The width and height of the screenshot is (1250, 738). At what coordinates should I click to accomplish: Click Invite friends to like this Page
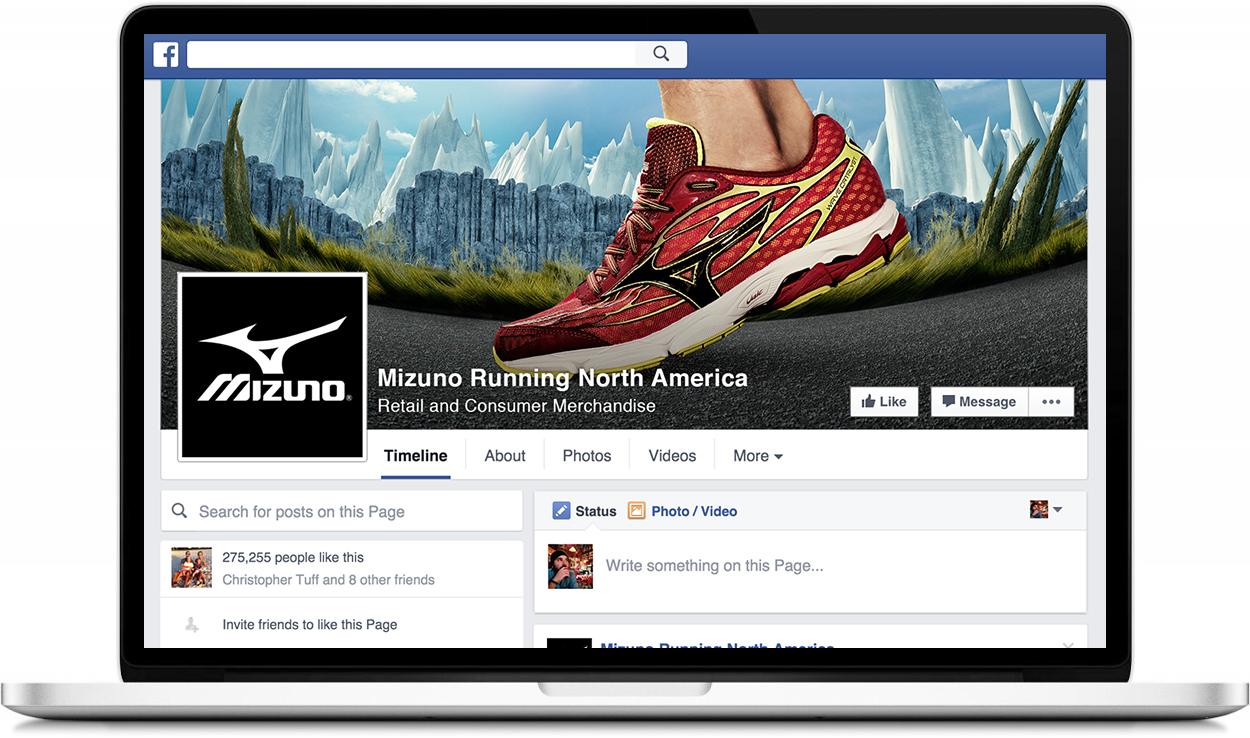pos(310,625)
